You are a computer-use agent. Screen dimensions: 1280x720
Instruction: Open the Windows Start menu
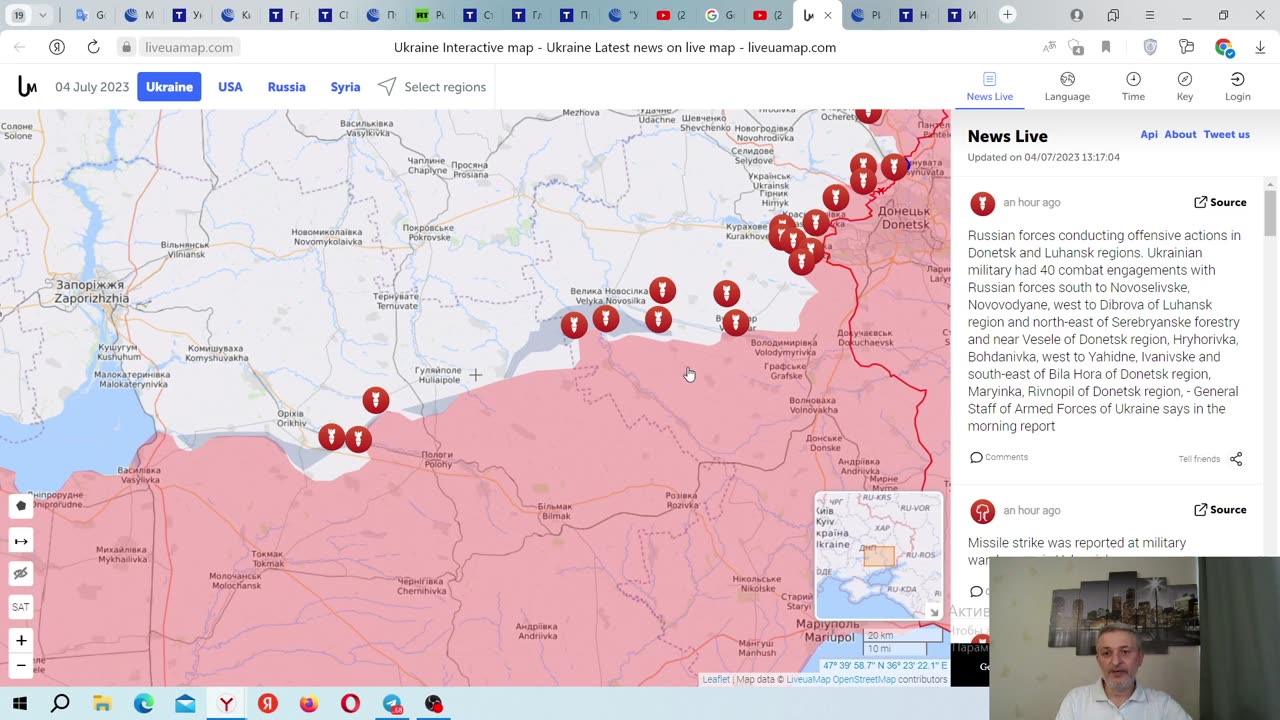click(x=20, y=704)
